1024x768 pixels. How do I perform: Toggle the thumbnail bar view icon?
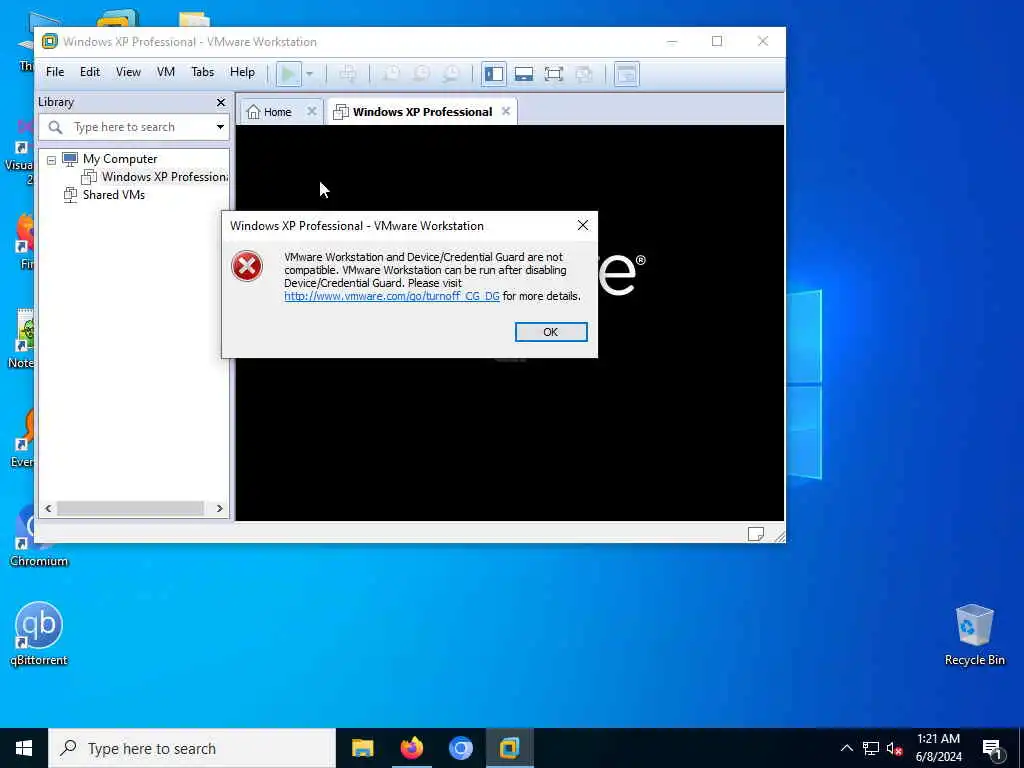(524, 74)
